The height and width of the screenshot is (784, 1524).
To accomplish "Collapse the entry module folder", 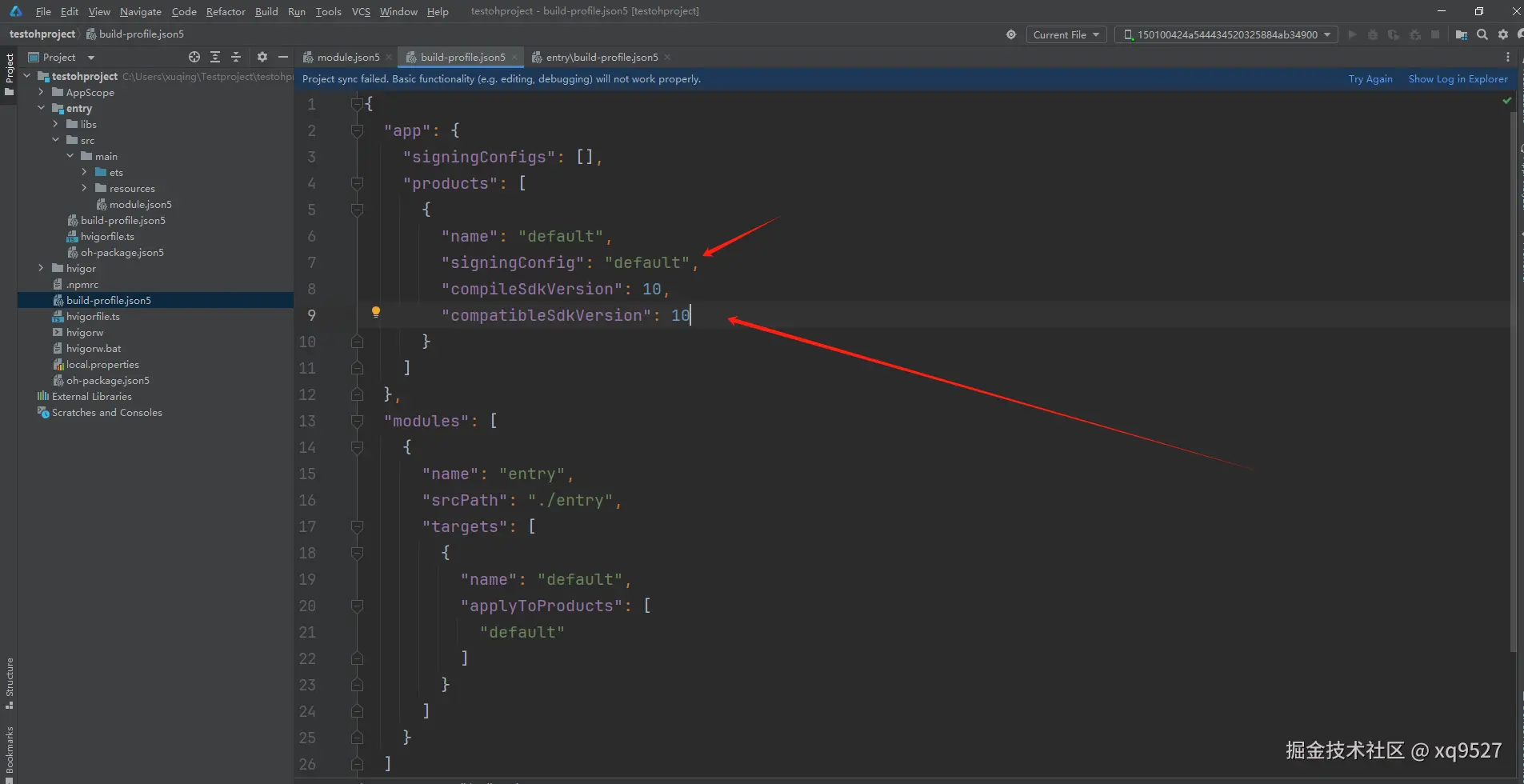I will [42, 108].
